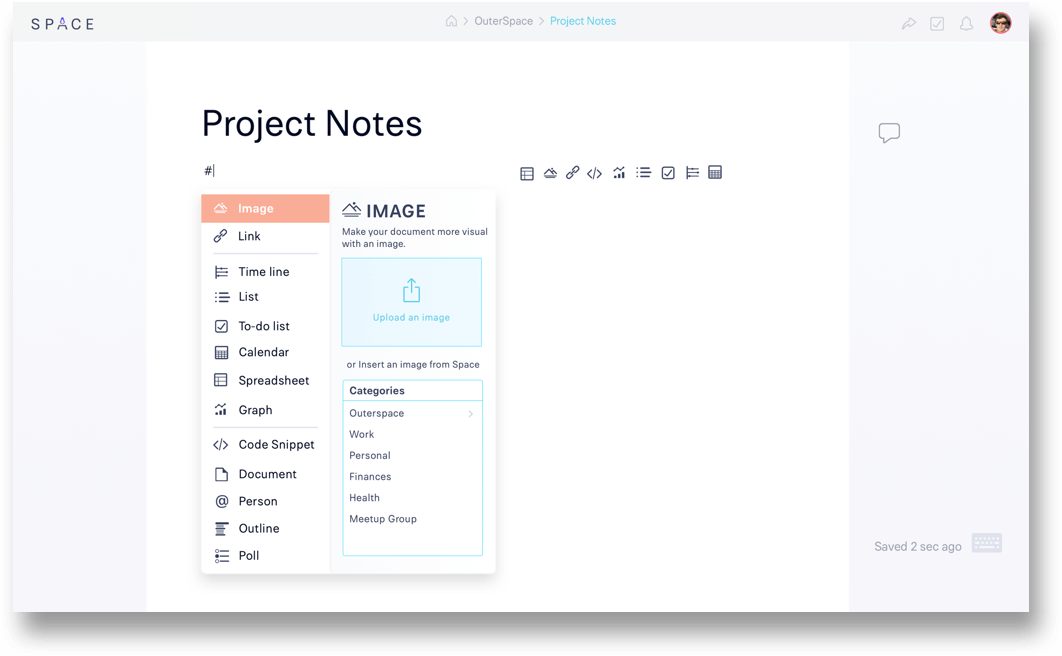Screen dimensions: 1062x656
Task: Open the comments speech bubble icon
Action: click(x=889, y=132)
